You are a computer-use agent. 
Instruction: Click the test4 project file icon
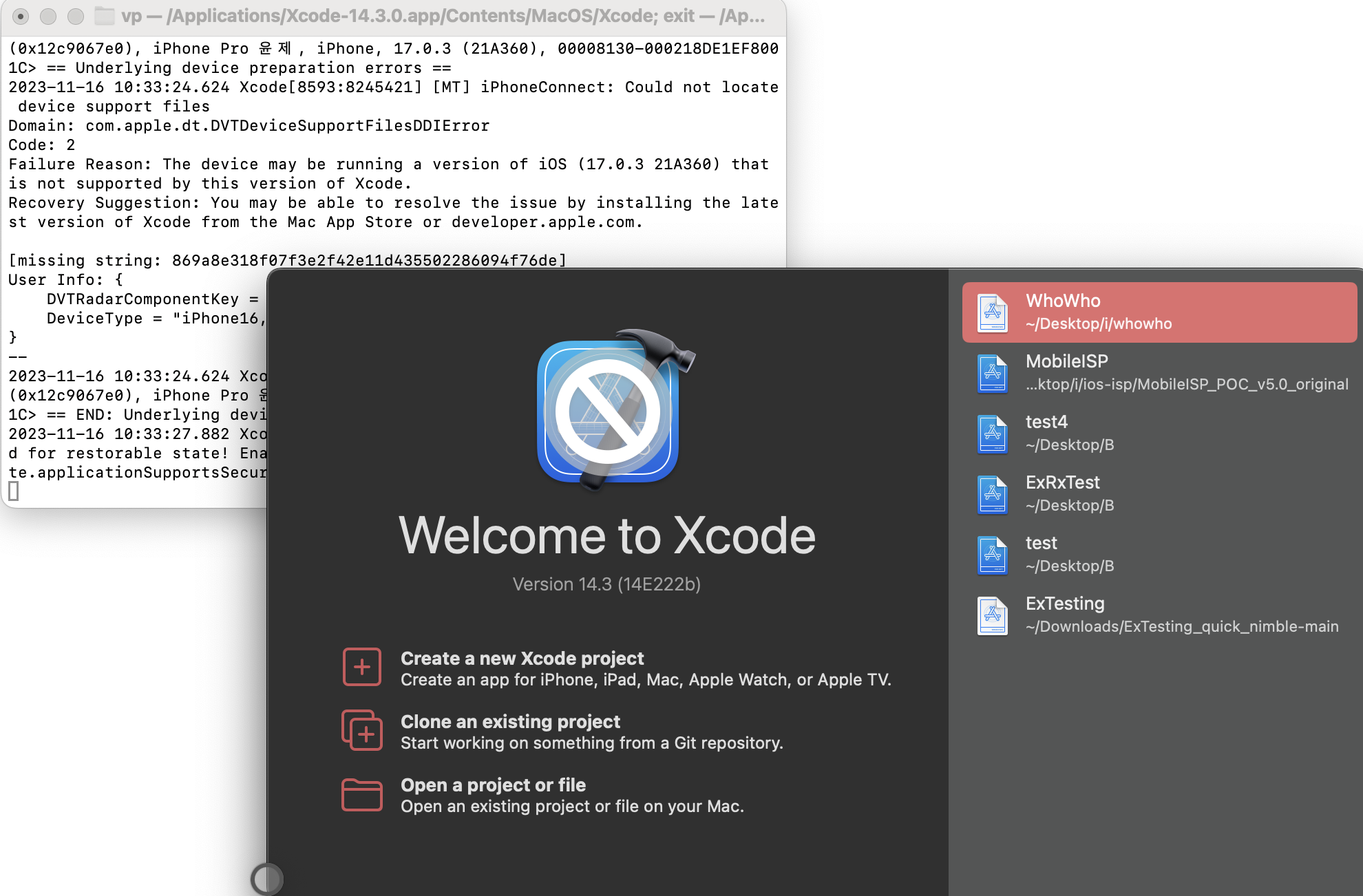click(x=992, y=434)
